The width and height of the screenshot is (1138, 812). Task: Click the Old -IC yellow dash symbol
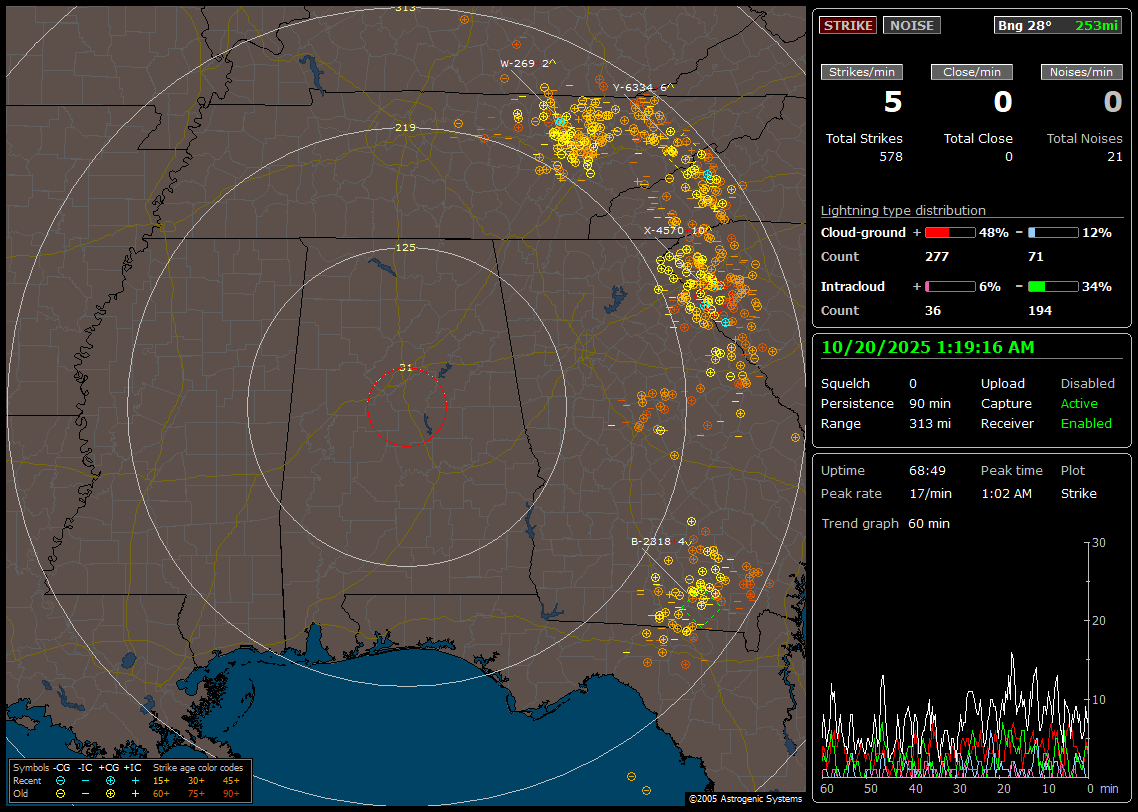tap(85, 793)
